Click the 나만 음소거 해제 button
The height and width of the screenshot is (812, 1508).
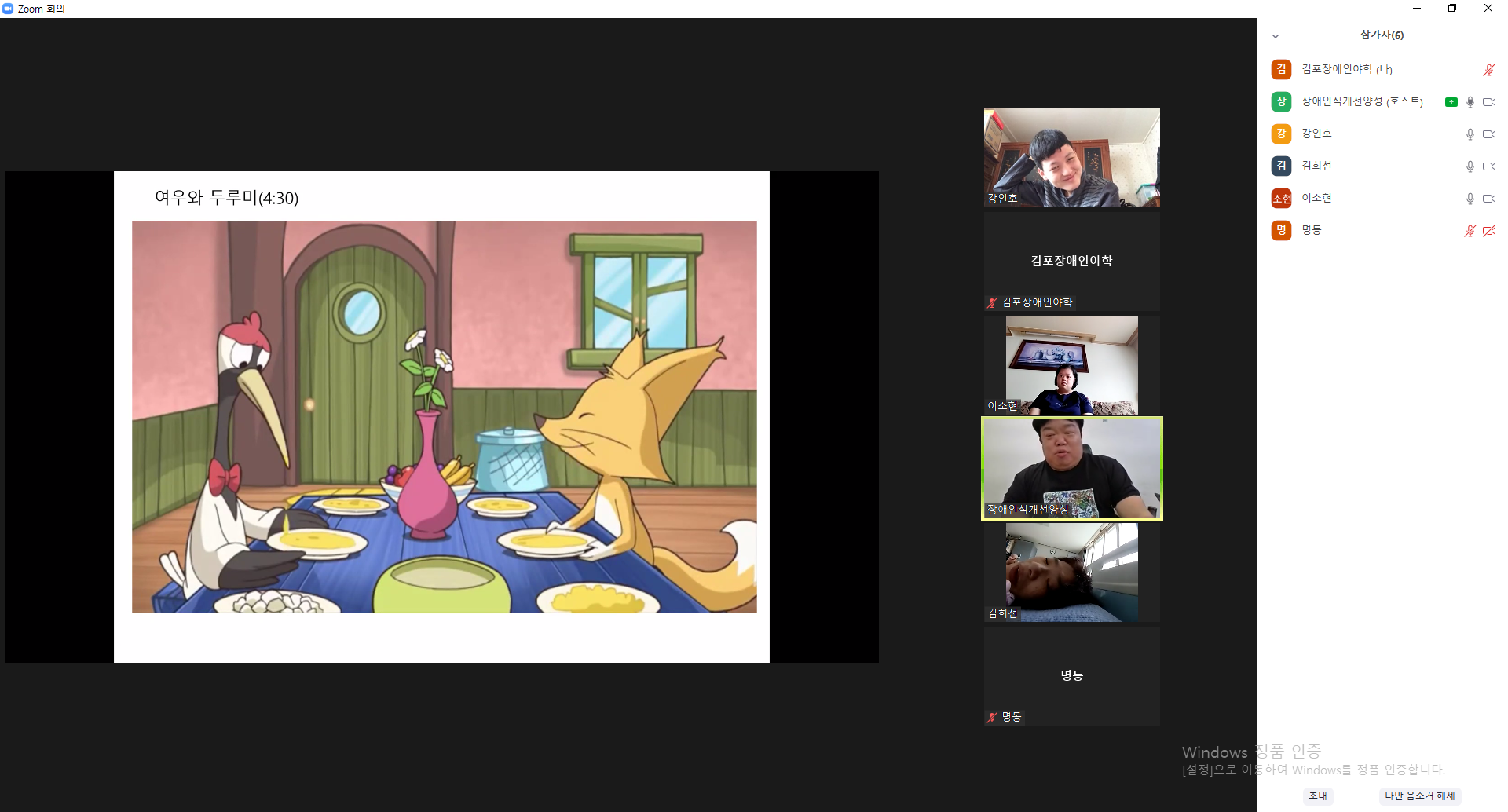coord(1419,796)
